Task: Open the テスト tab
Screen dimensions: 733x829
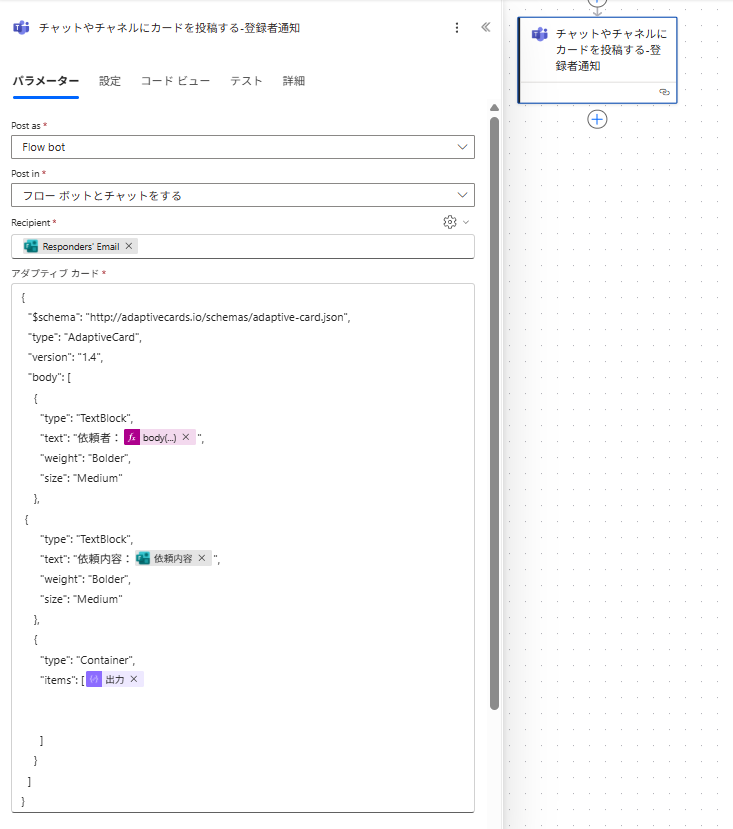Action: click(x=246, y=81)
